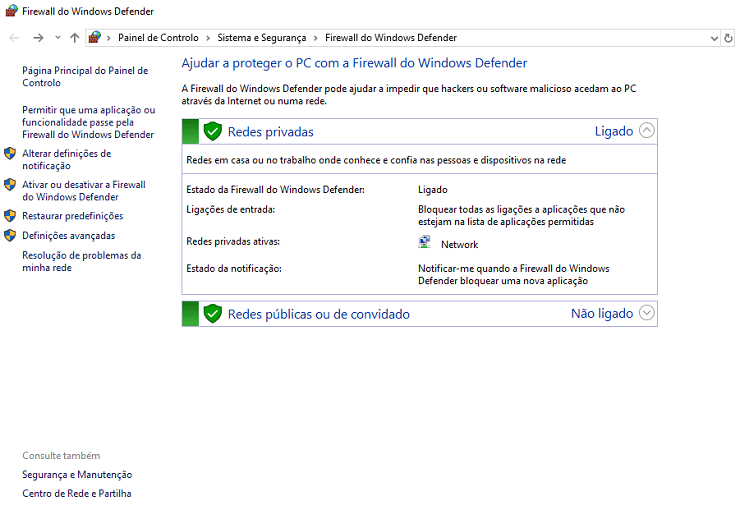
Task: Open Sistema e Segurança breadcrumb
Action: pyautogui.click(x=261, y=38)
